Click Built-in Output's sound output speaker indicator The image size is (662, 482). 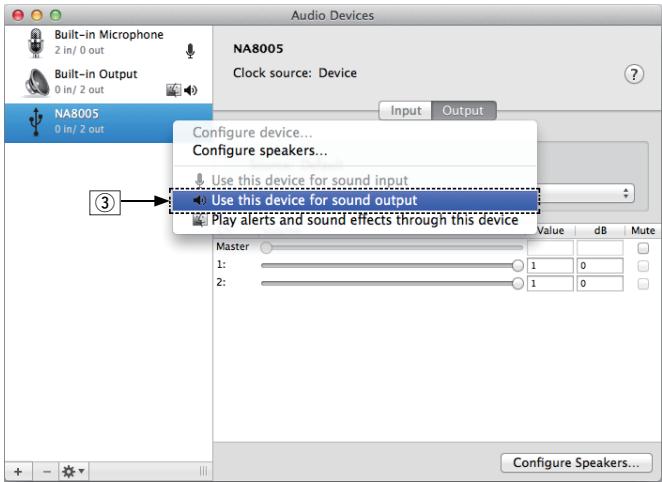click(x=191, y=90)
